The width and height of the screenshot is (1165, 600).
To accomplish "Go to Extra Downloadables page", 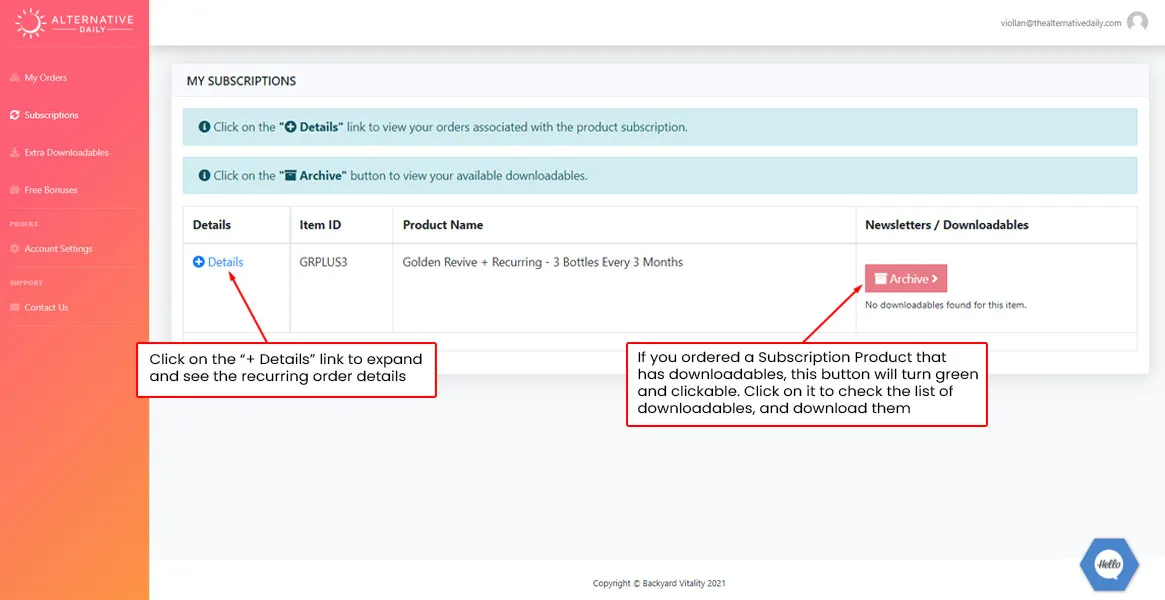I will (x=66, y=153).
